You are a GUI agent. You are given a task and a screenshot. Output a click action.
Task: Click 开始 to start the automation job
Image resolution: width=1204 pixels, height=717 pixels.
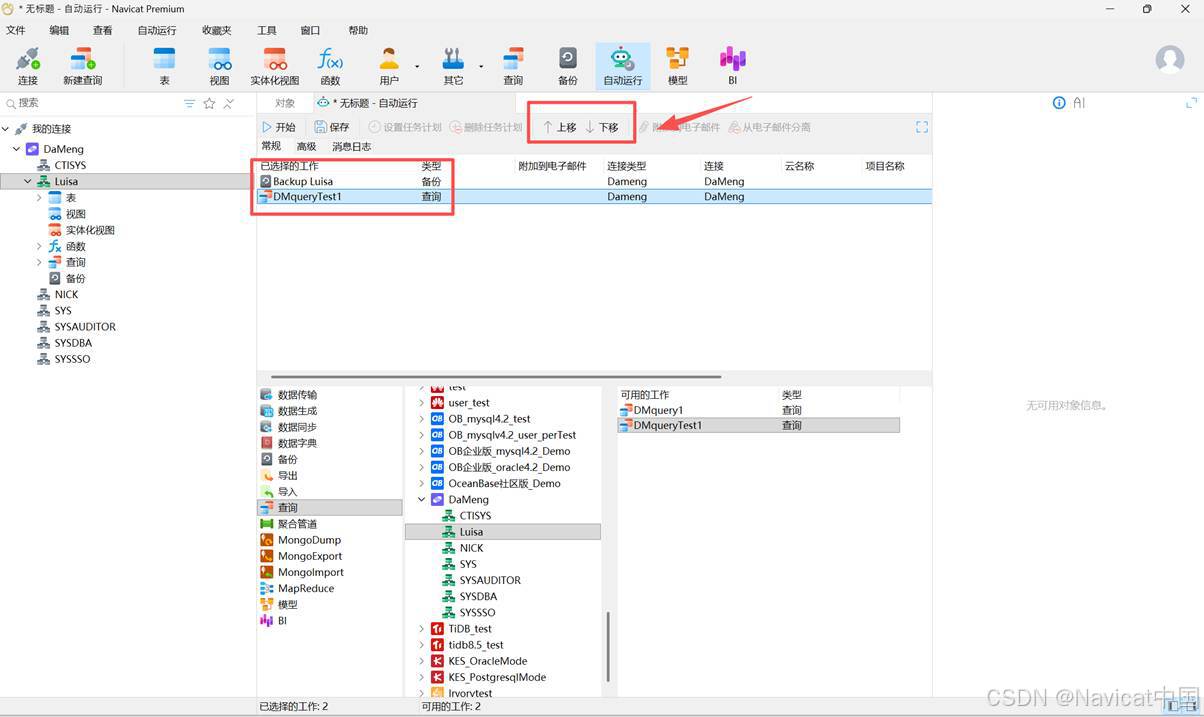pyautogui.click(x=278, y=127)
